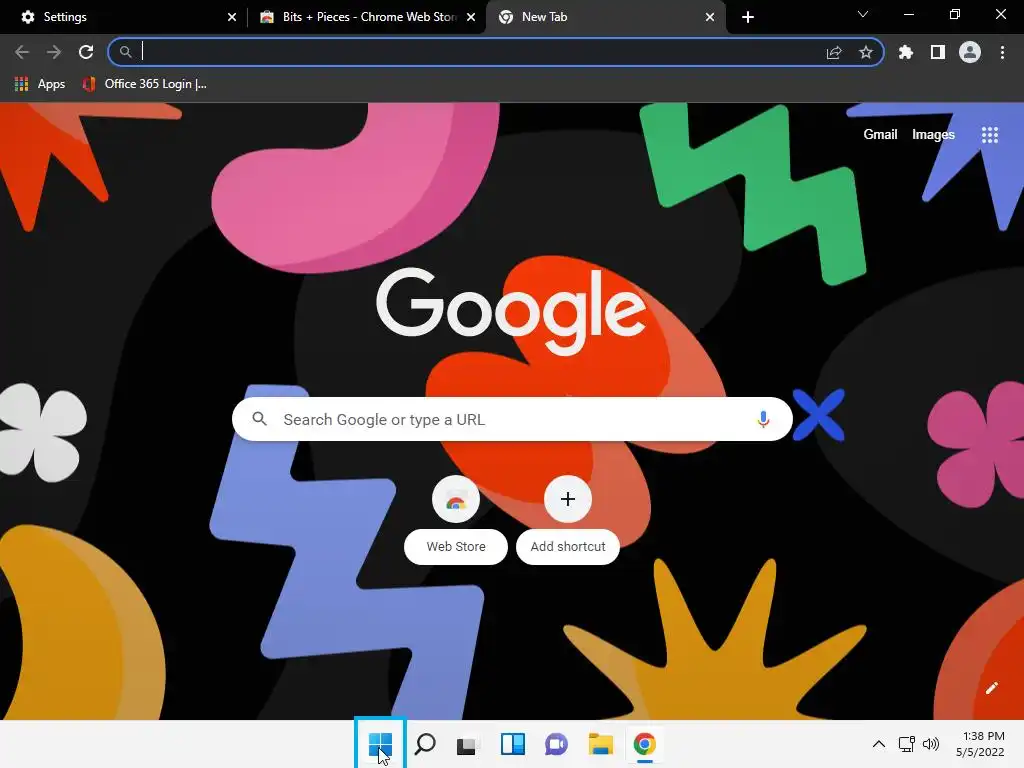Open Chrome's three-dot menu
This screenshot has height=768, width=1024.
pos(1002,52)
